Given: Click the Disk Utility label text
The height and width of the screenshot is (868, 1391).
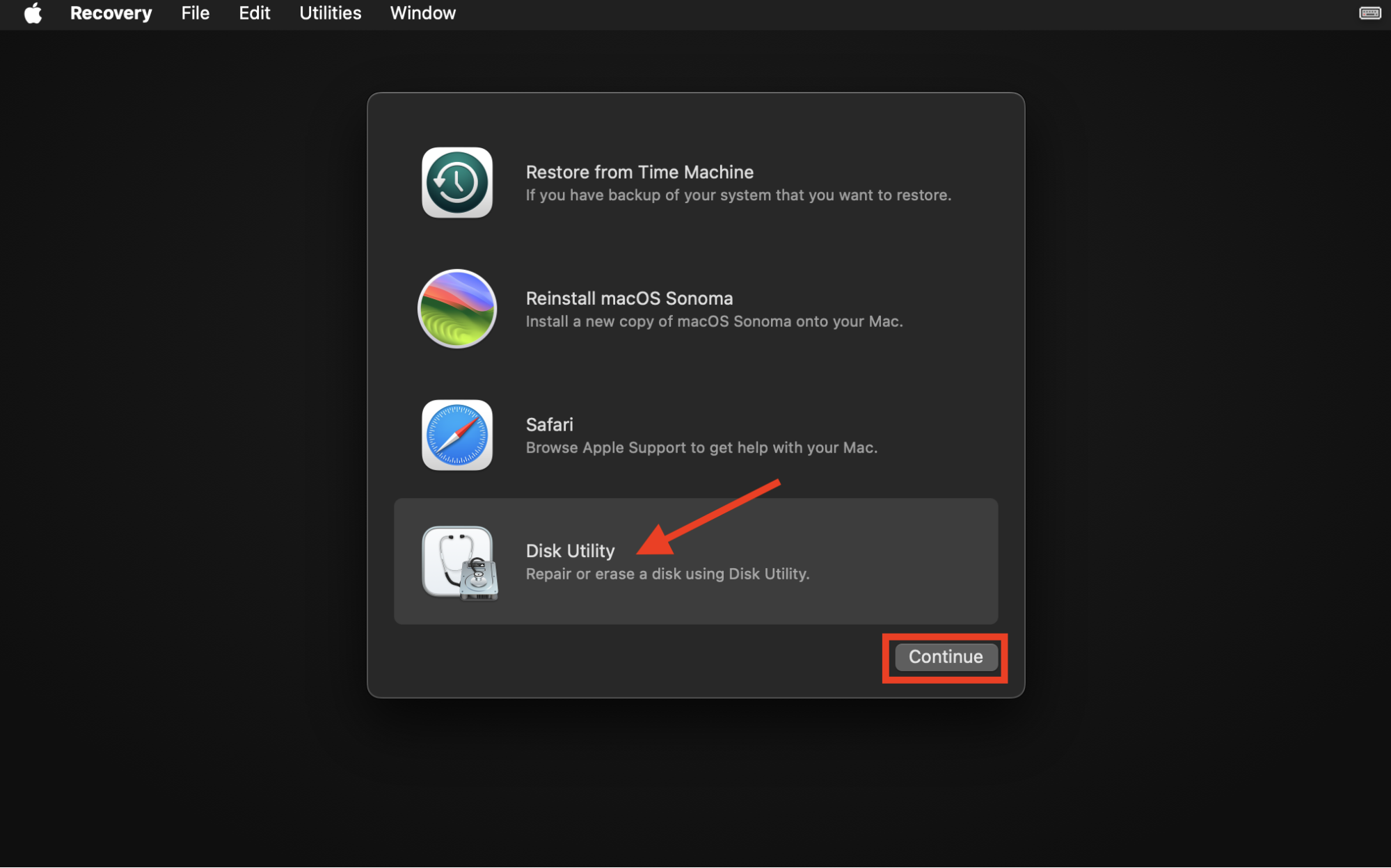Looking at the screenshot, I should point(569,550).
